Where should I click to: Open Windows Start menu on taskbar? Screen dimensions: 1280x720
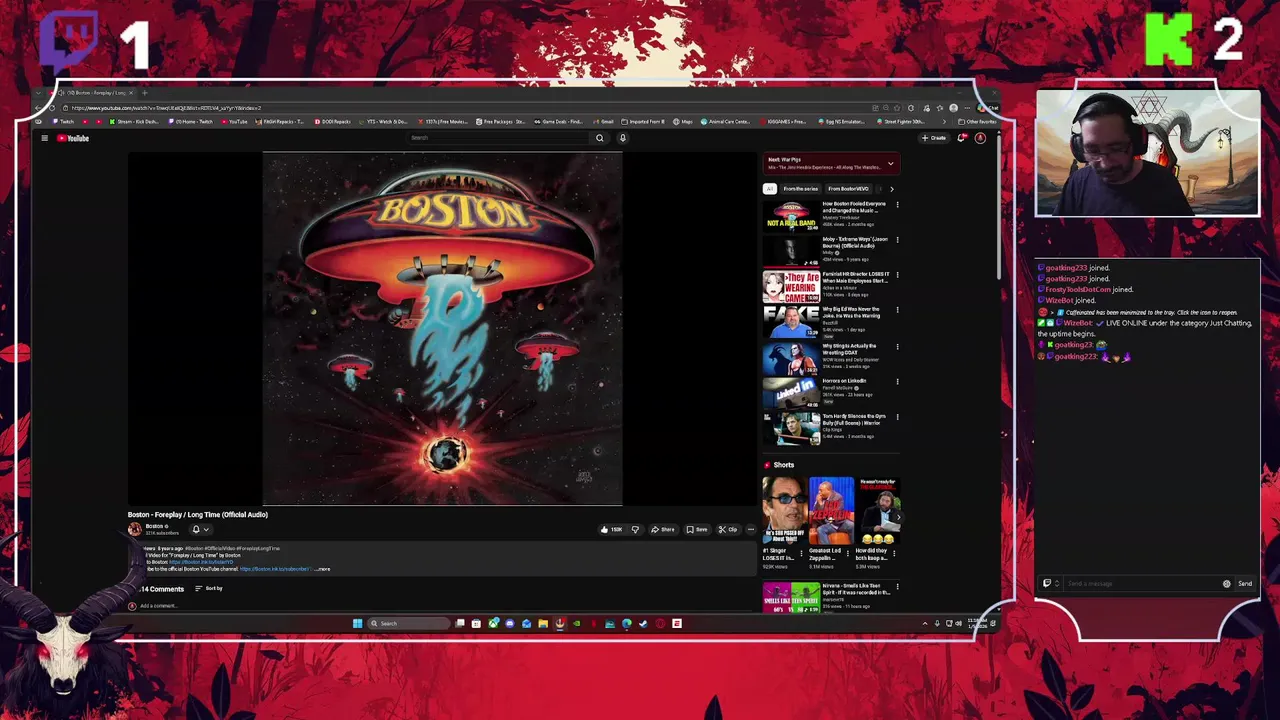click(x=357, y=623)
